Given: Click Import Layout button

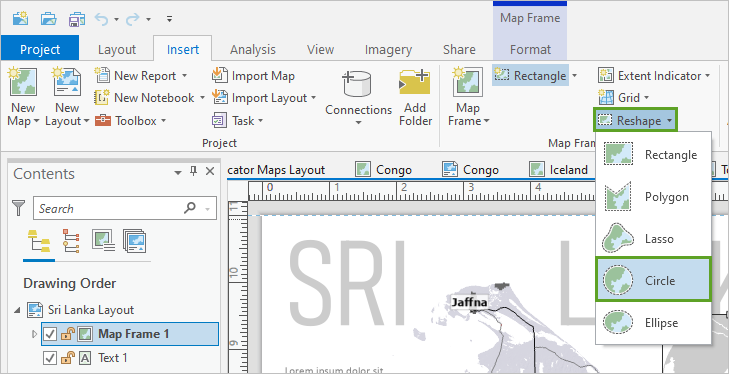Looking at the screenshot, I should pyautogui.click(x=264, y=98).
